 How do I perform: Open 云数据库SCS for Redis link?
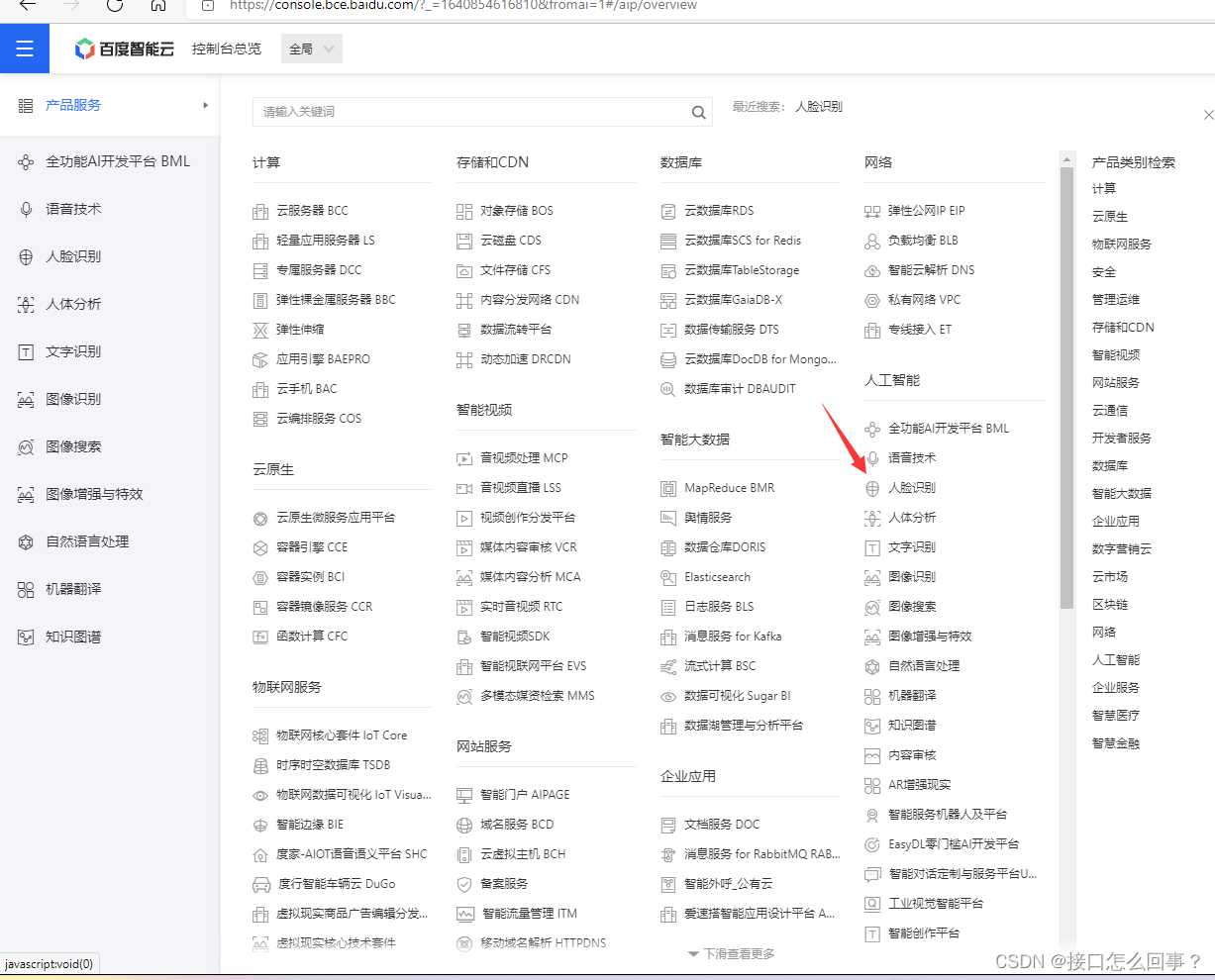[743, 241]
